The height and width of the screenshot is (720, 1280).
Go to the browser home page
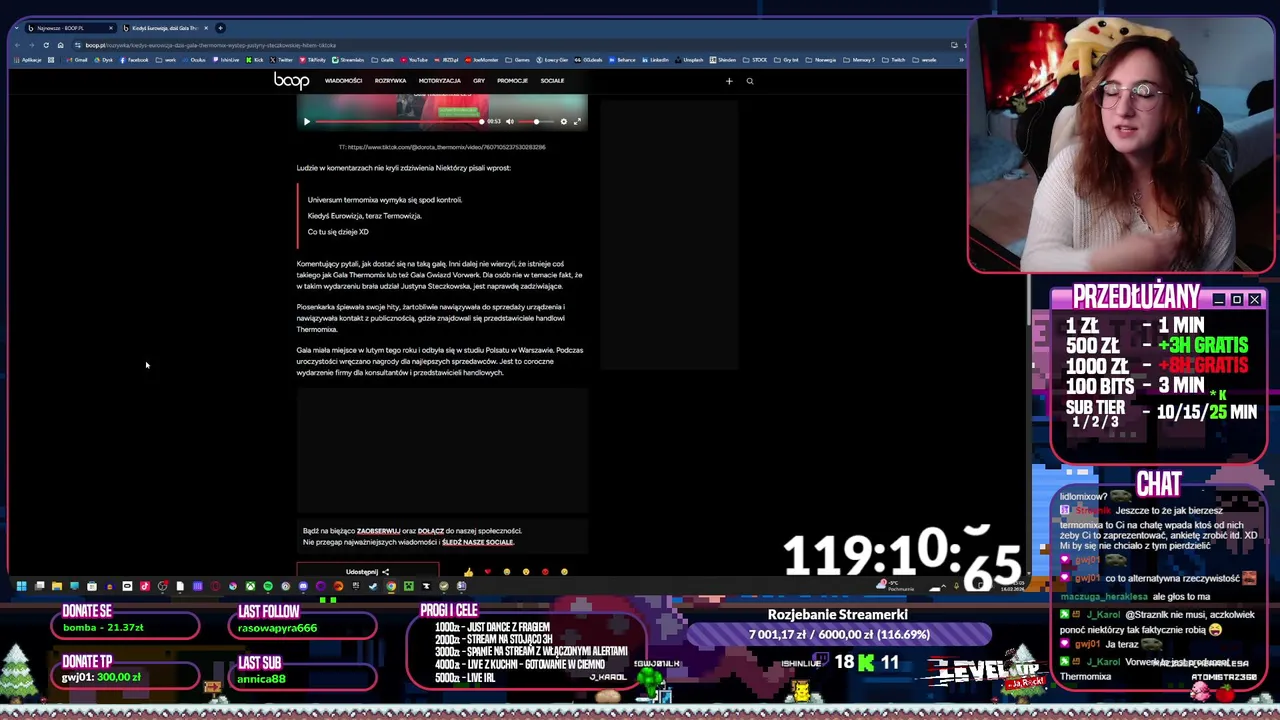(60, 45)
